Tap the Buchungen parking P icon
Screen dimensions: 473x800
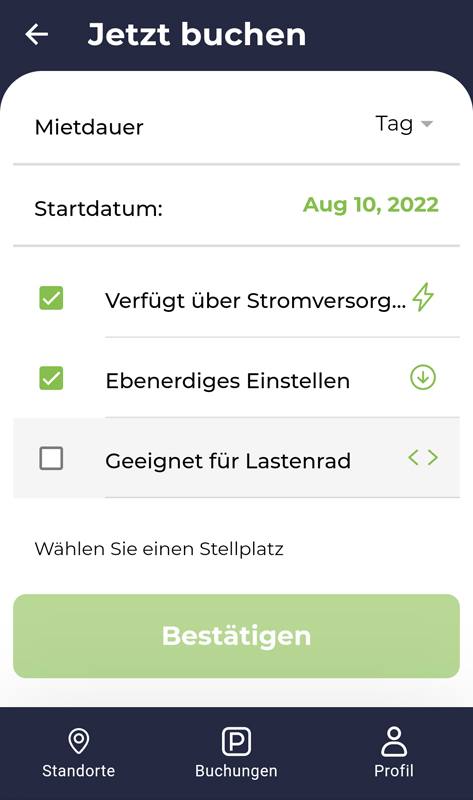[236, 741]
